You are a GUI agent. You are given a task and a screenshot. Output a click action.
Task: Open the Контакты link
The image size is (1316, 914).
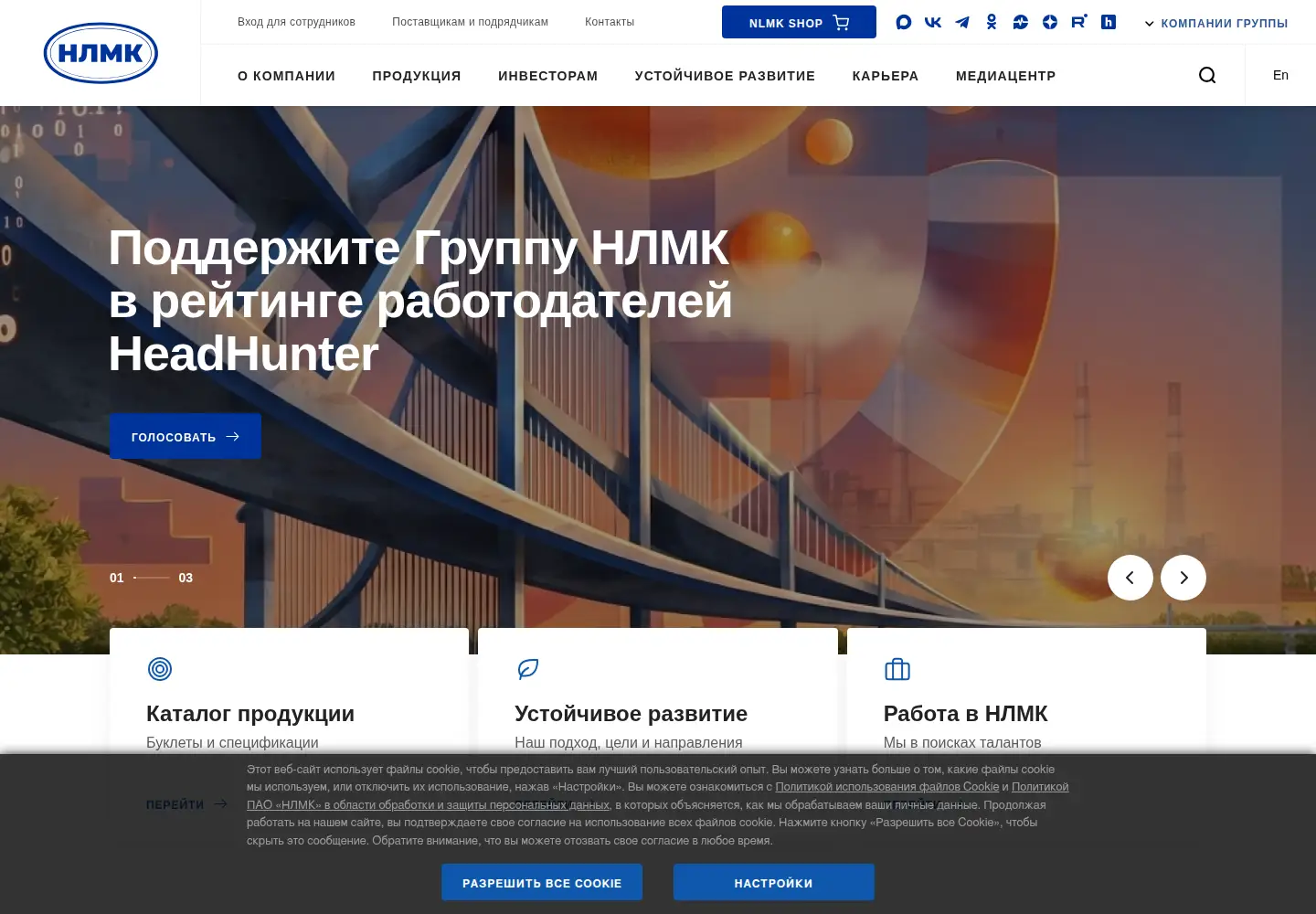pos(610,22)
